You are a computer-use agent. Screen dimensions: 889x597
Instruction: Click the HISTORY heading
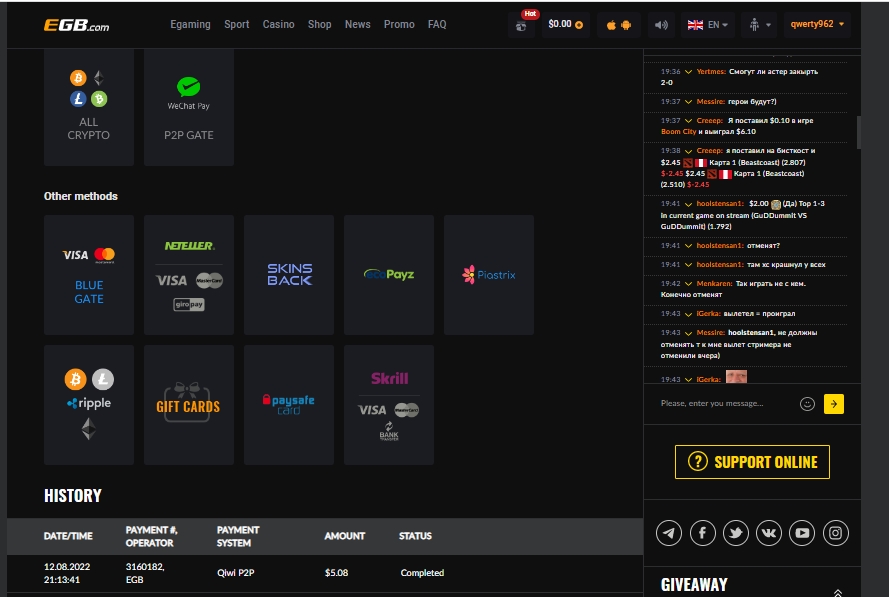(73, 496)
